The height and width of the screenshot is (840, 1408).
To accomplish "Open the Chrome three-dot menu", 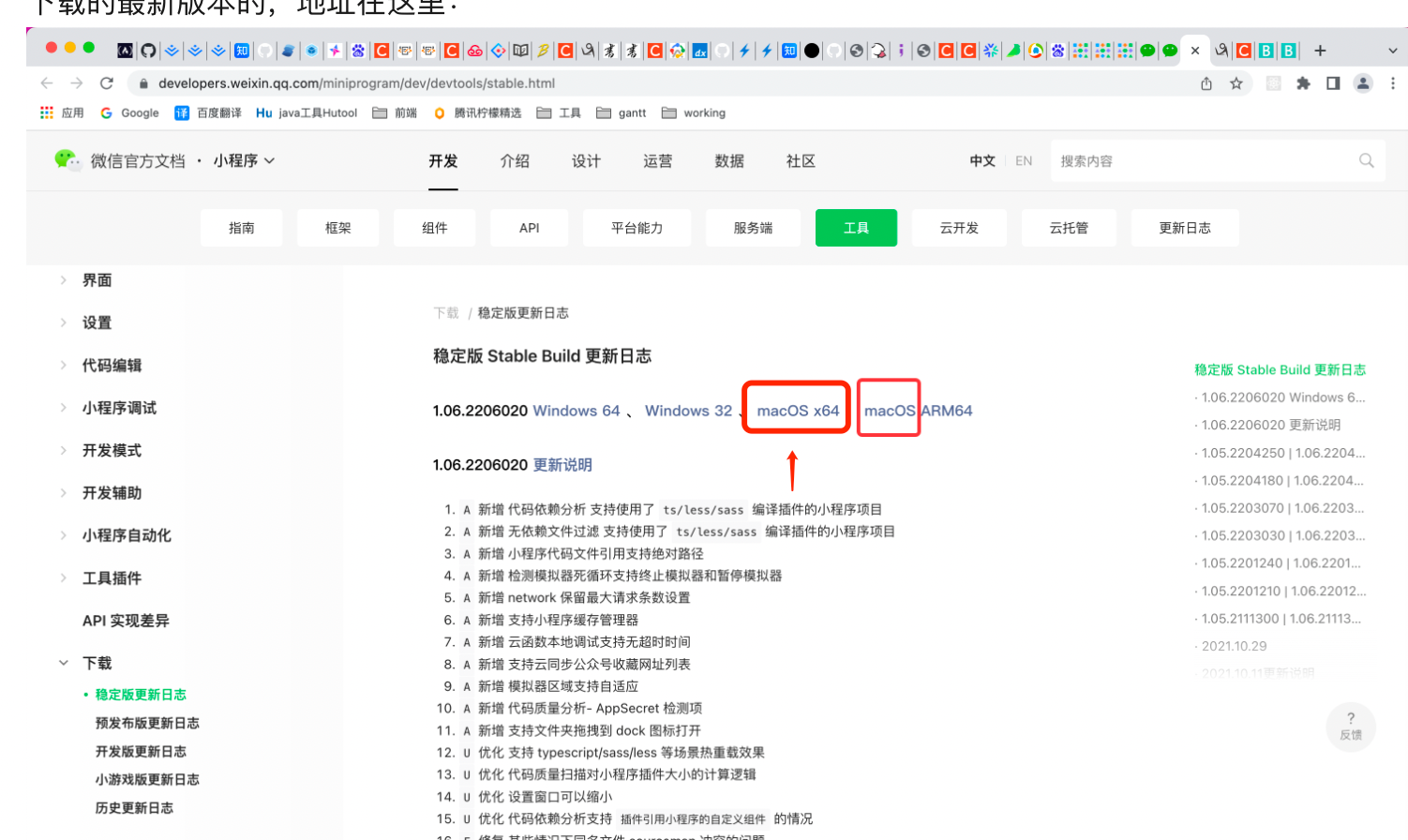I will pos(1393,83).
